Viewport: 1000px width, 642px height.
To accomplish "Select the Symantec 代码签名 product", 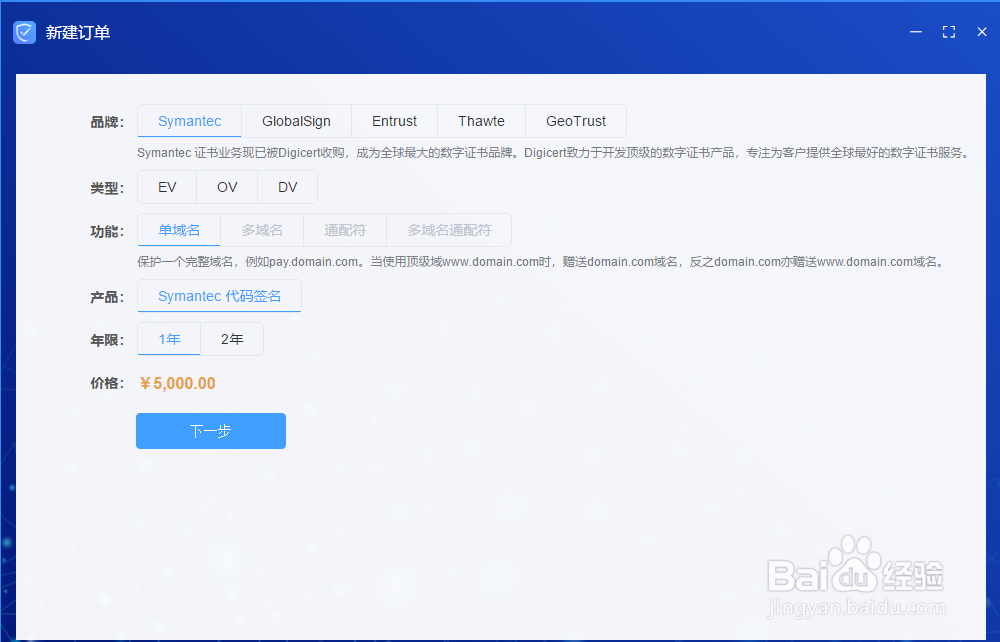I will (x=219, y=296).
